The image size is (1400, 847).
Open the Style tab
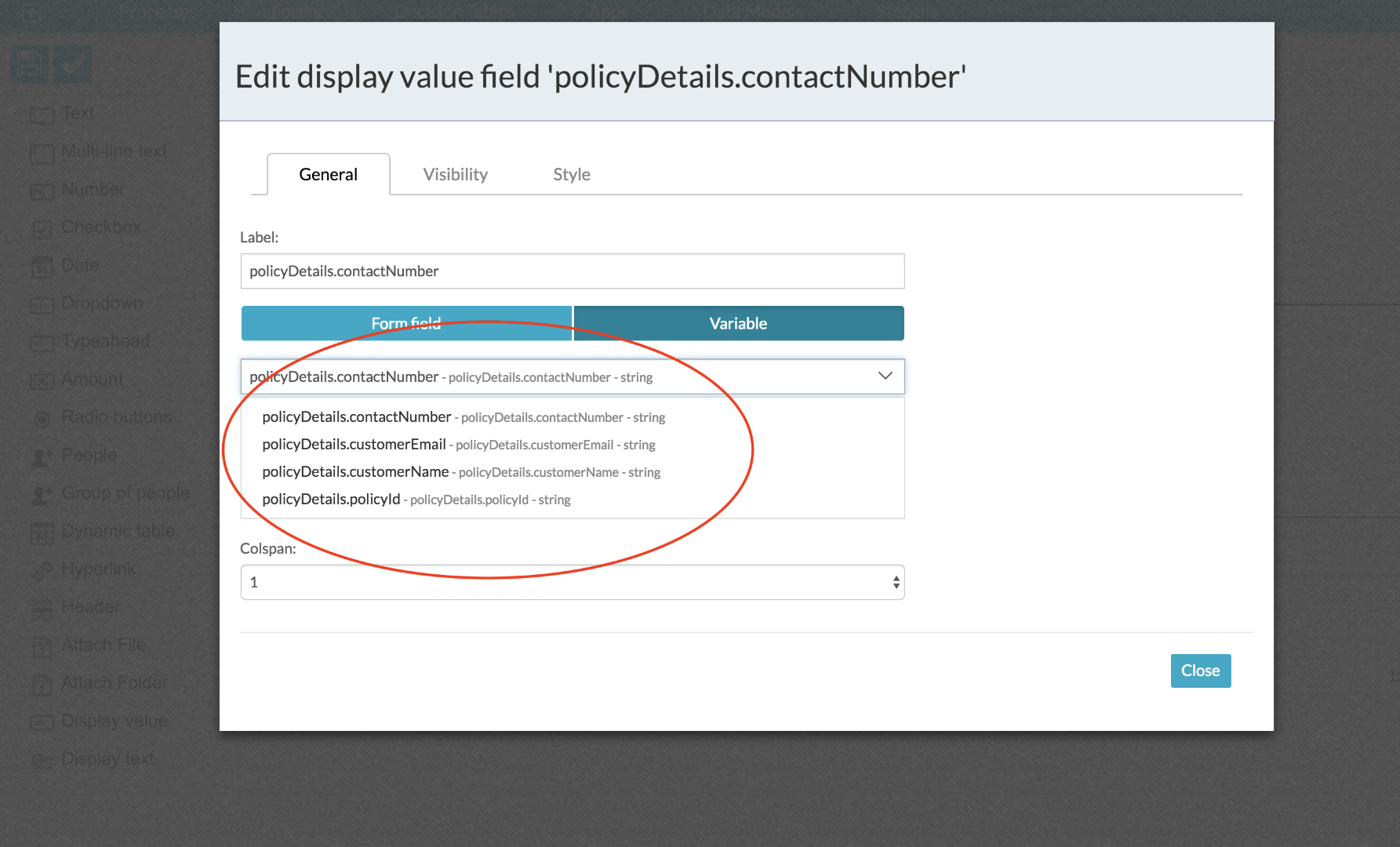[x=572, y=174]
